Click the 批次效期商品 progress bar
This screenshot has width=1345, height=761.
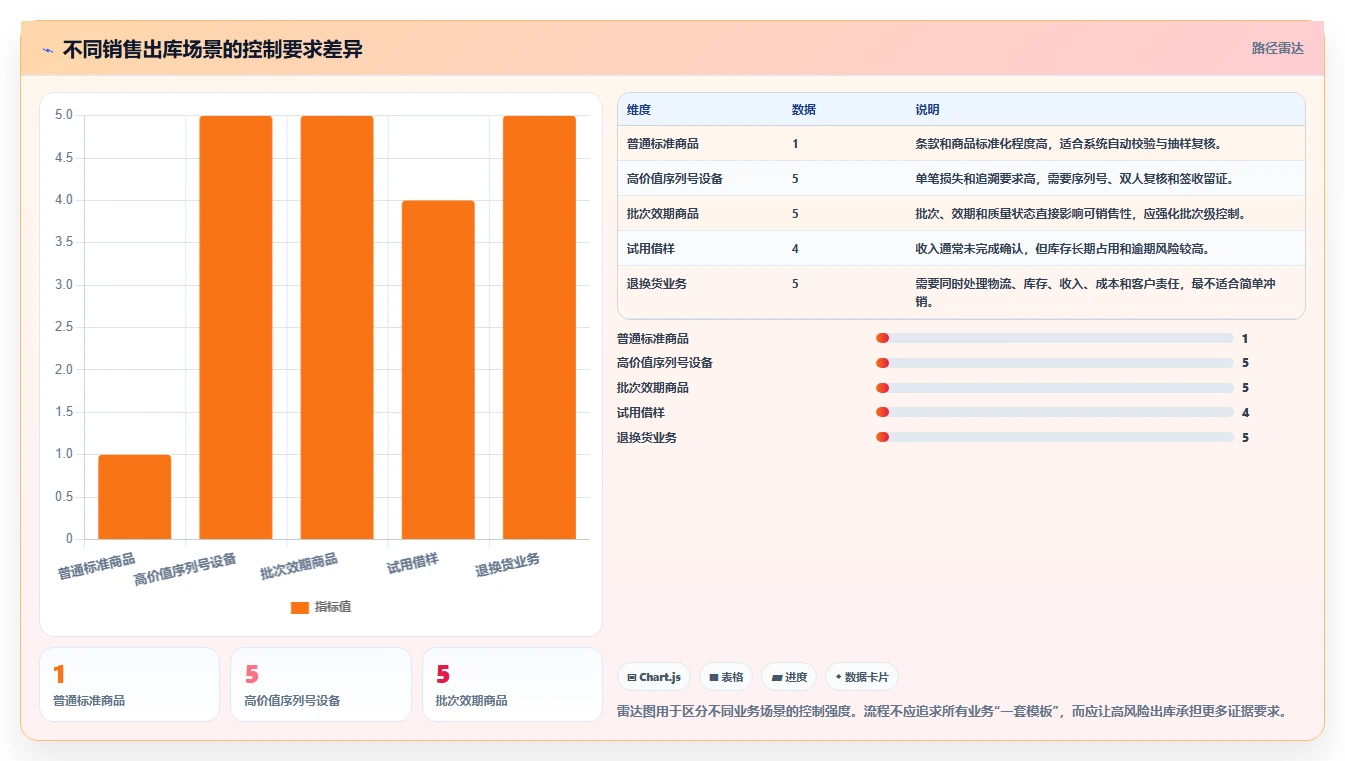pyautogui.click(x=1054, y=388)
